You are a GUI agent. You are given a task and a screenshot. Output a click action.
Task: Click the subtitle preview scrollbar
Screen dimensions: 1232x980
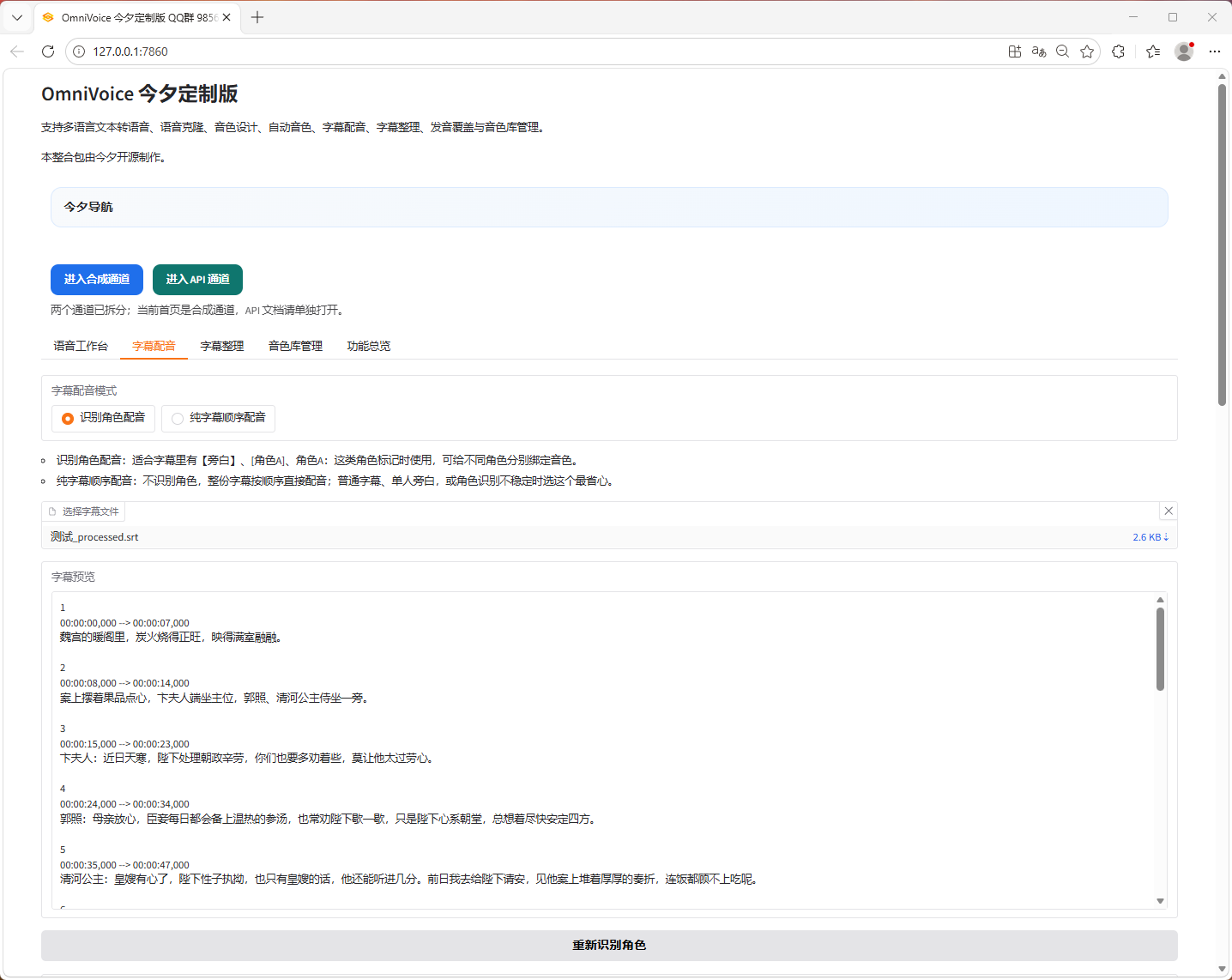click(1160, 650)
